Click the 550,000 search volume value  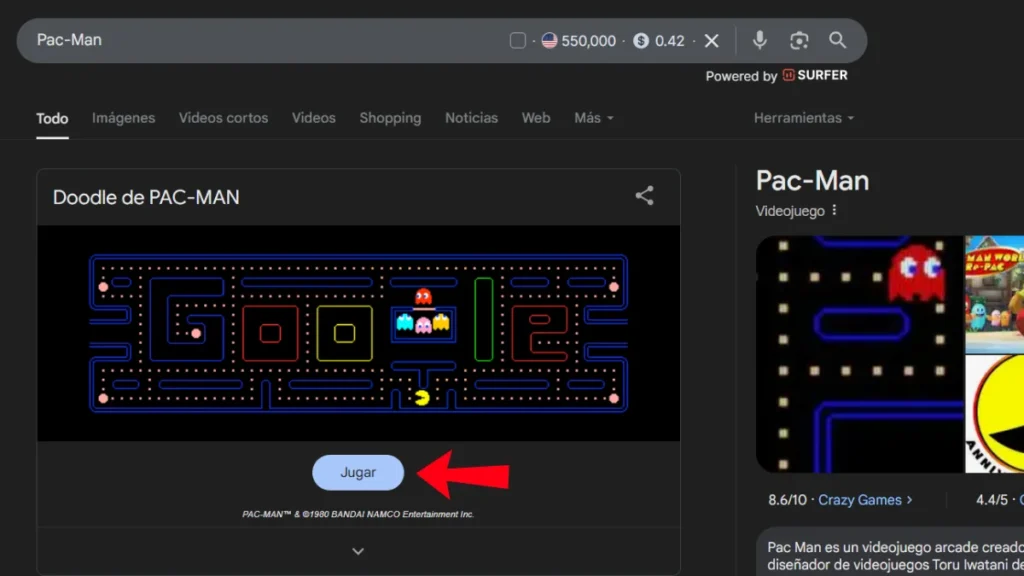(x=588, y=41)
